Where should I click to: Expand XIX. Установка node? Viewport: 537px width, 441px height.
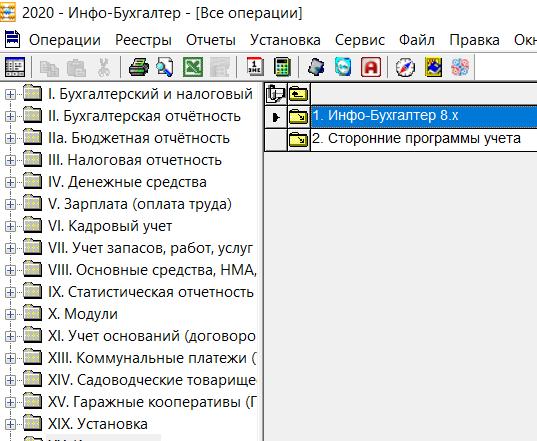10,424
